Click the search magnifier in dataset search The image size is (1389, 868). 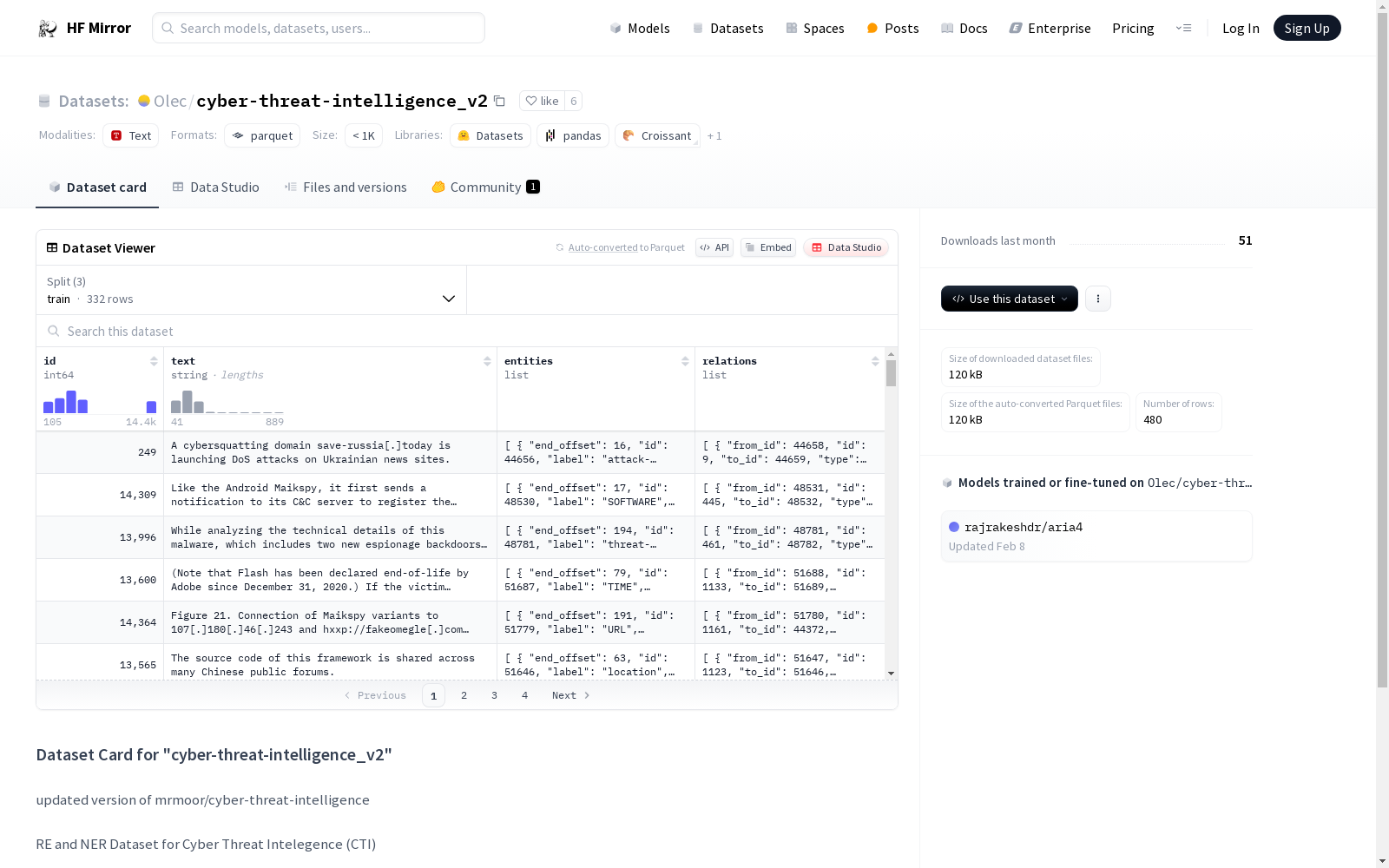pyautogui.click(x=54, y=331)
